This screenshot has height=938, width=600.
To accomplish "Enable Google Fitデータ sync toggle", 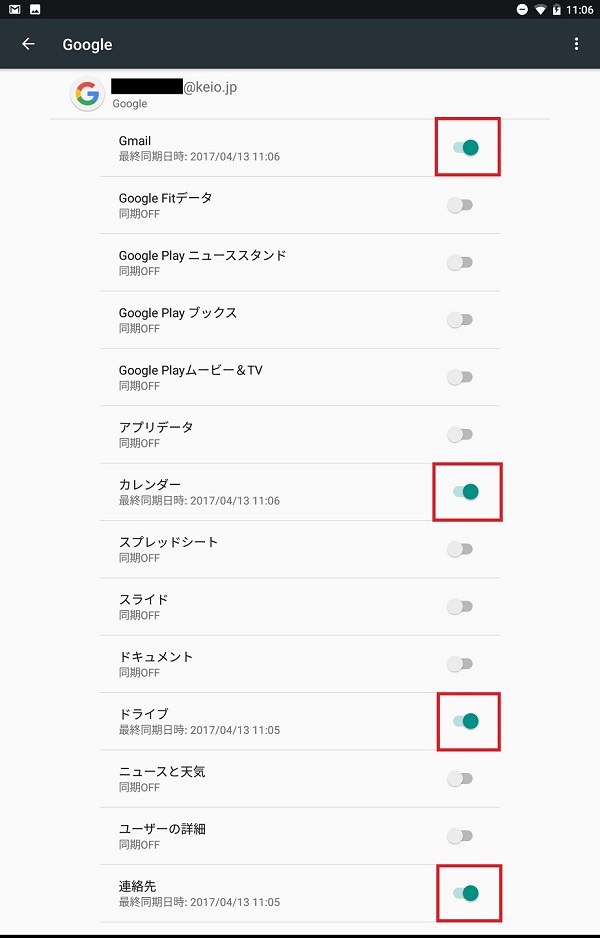I will [x=460, y=205].
